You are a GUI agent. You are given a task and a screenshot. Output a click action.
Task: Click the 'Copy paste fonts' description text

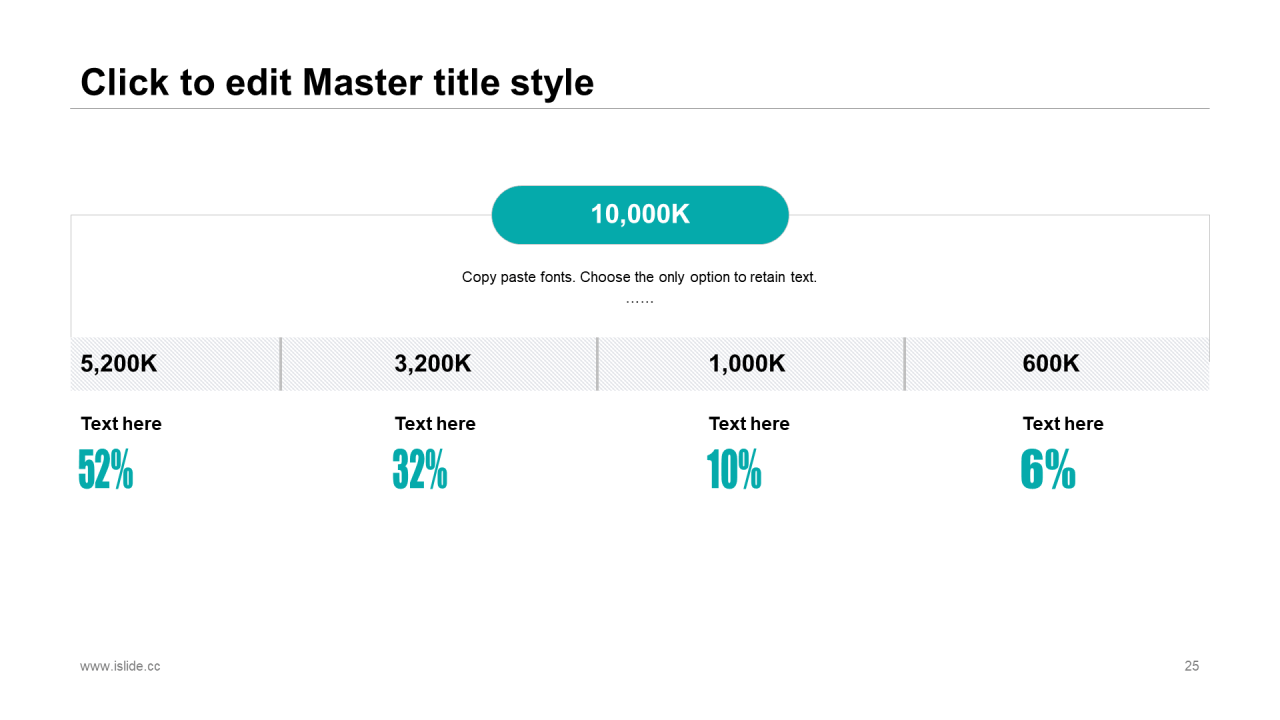point(639,277)
